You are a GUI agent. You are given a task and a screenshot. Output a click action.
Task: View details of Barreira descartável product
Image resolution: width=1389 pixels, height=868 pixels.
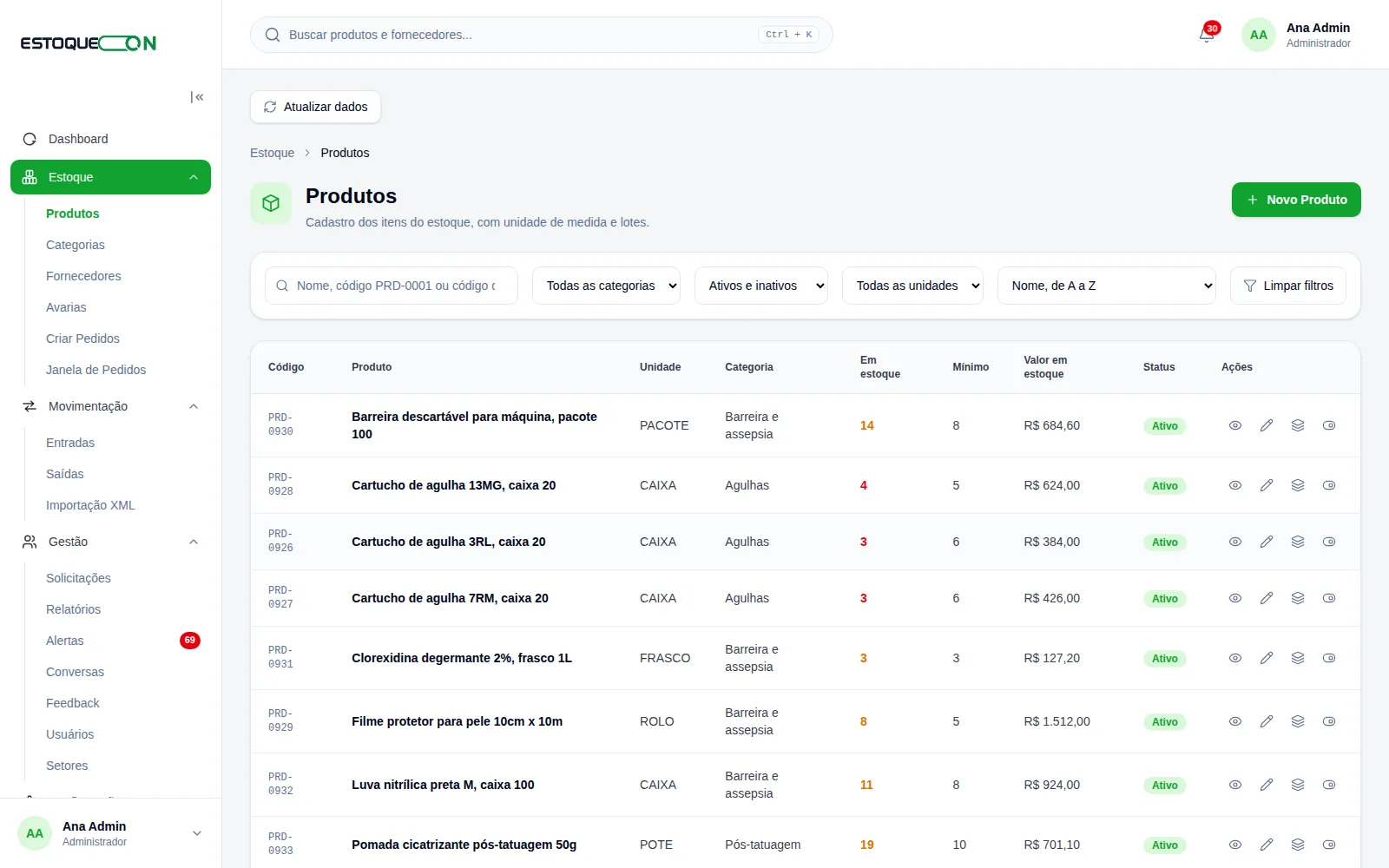[x=1235, y=425]
